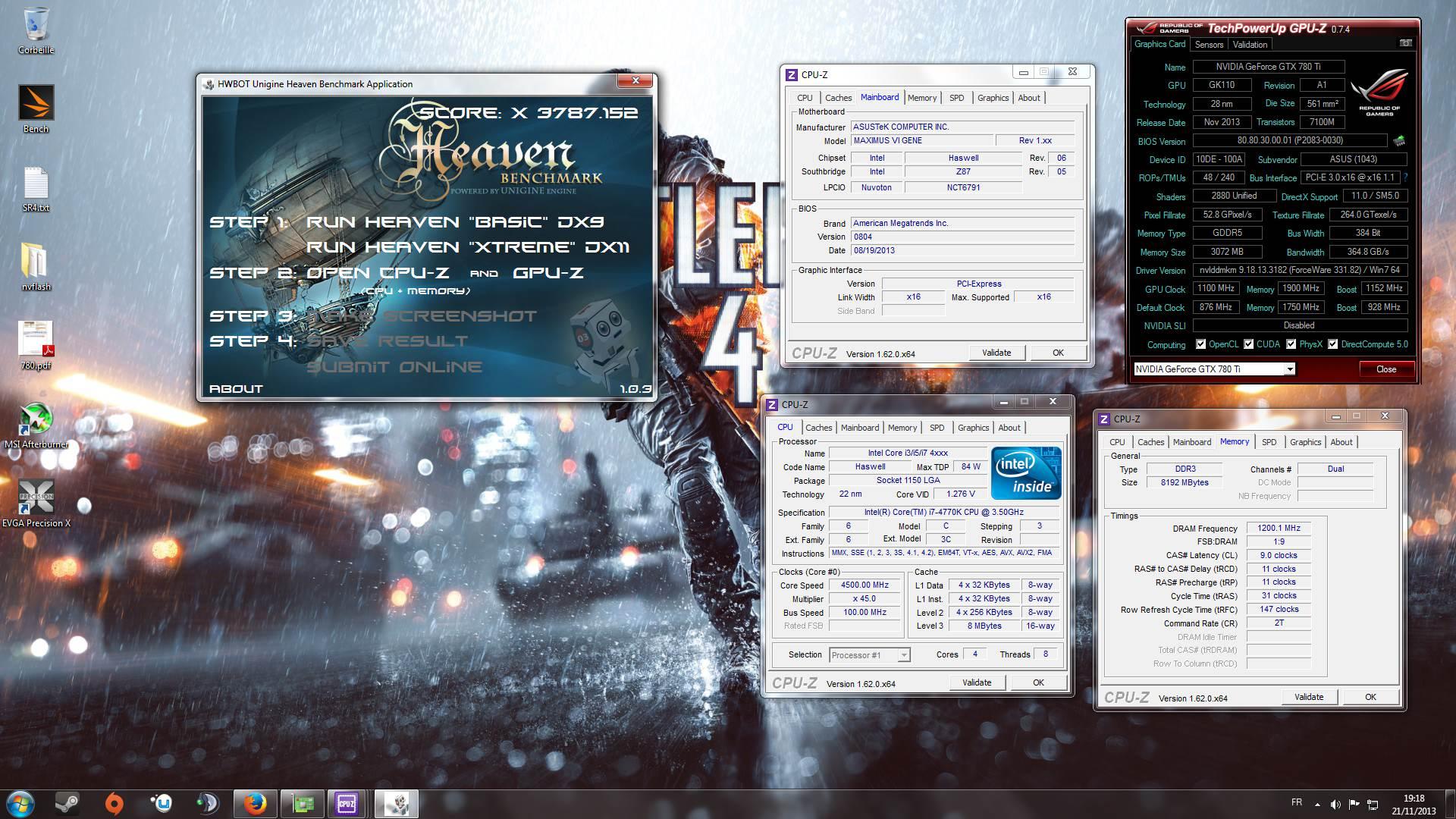Click Validate in Memory CPU-Z window
The image size is (1456, 819).
(x=1309, y=697)
